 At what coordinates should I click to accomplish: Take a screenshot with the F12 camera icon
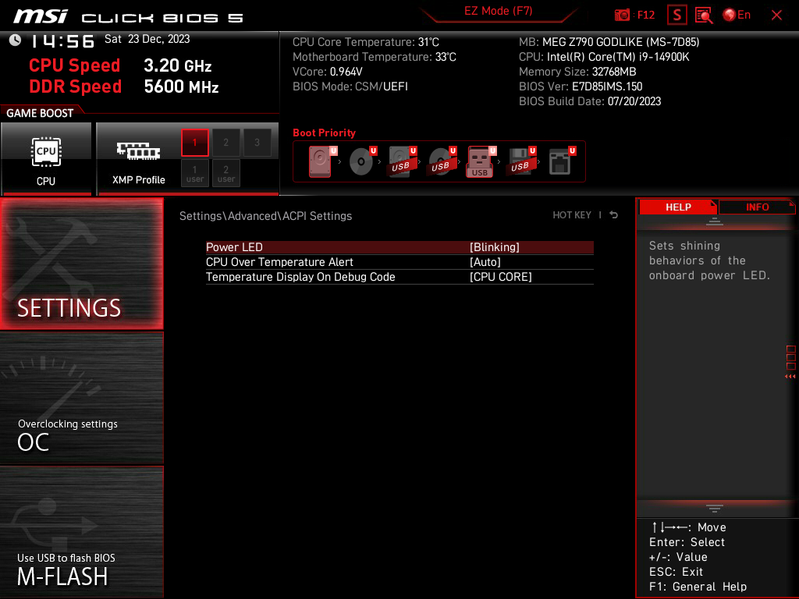tap(634, 15)
